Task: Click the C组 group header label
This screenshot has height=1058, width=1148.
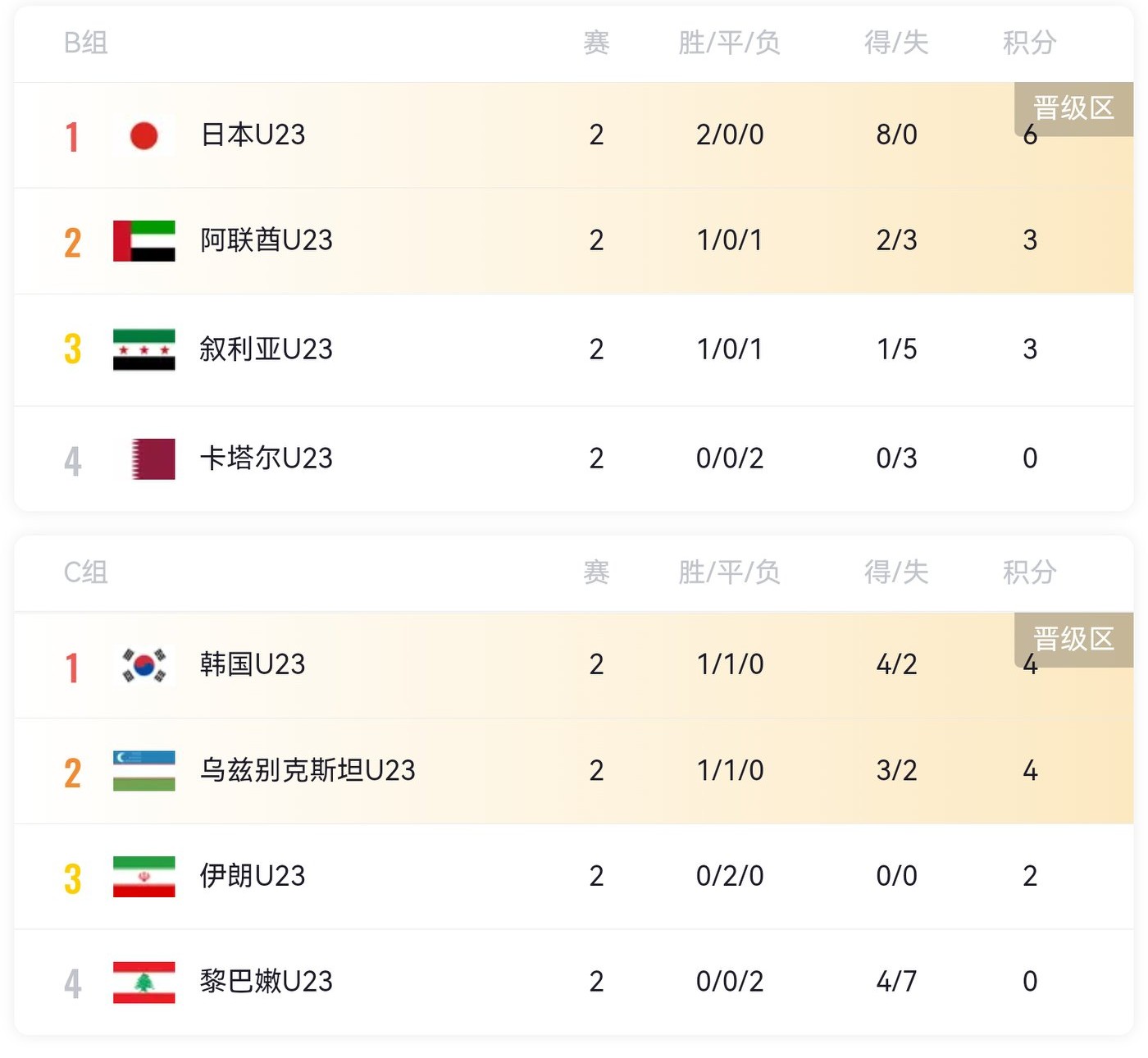Action: [x=86, y=572]
